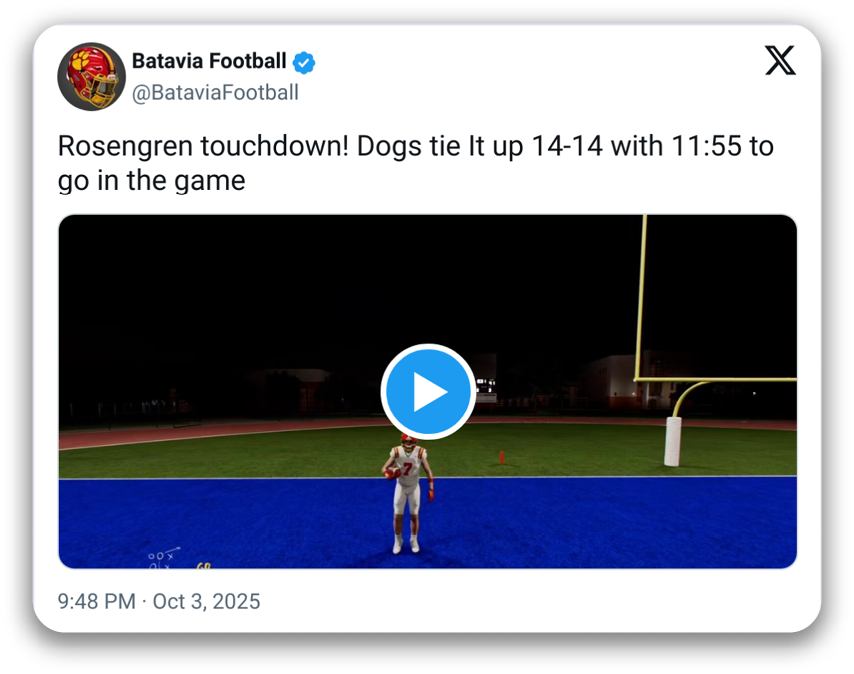Click the blue end zone turf

tap(600, 520)
